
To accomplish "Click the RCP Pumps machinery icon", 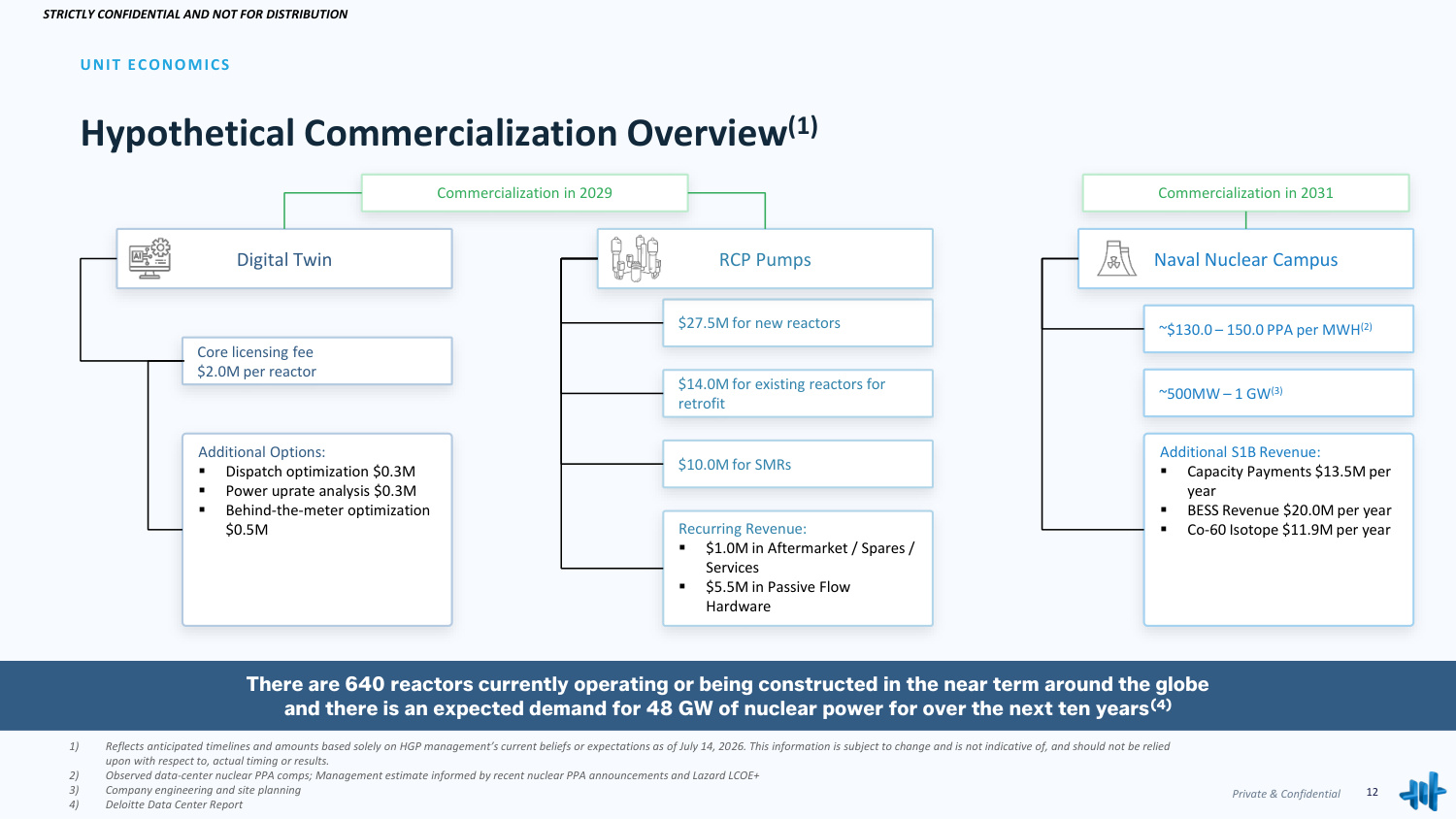I will (636, 258).
